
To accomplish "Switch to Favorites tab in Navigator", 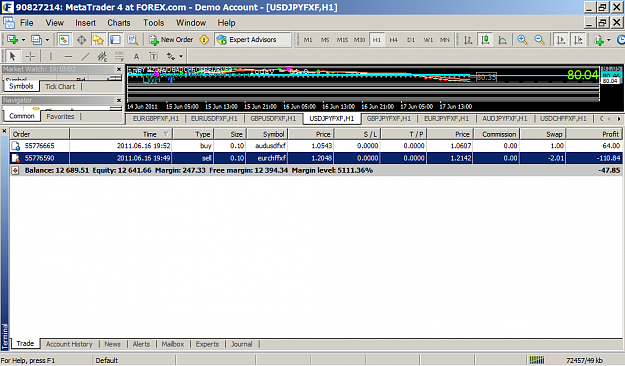I will pos(60,116).
